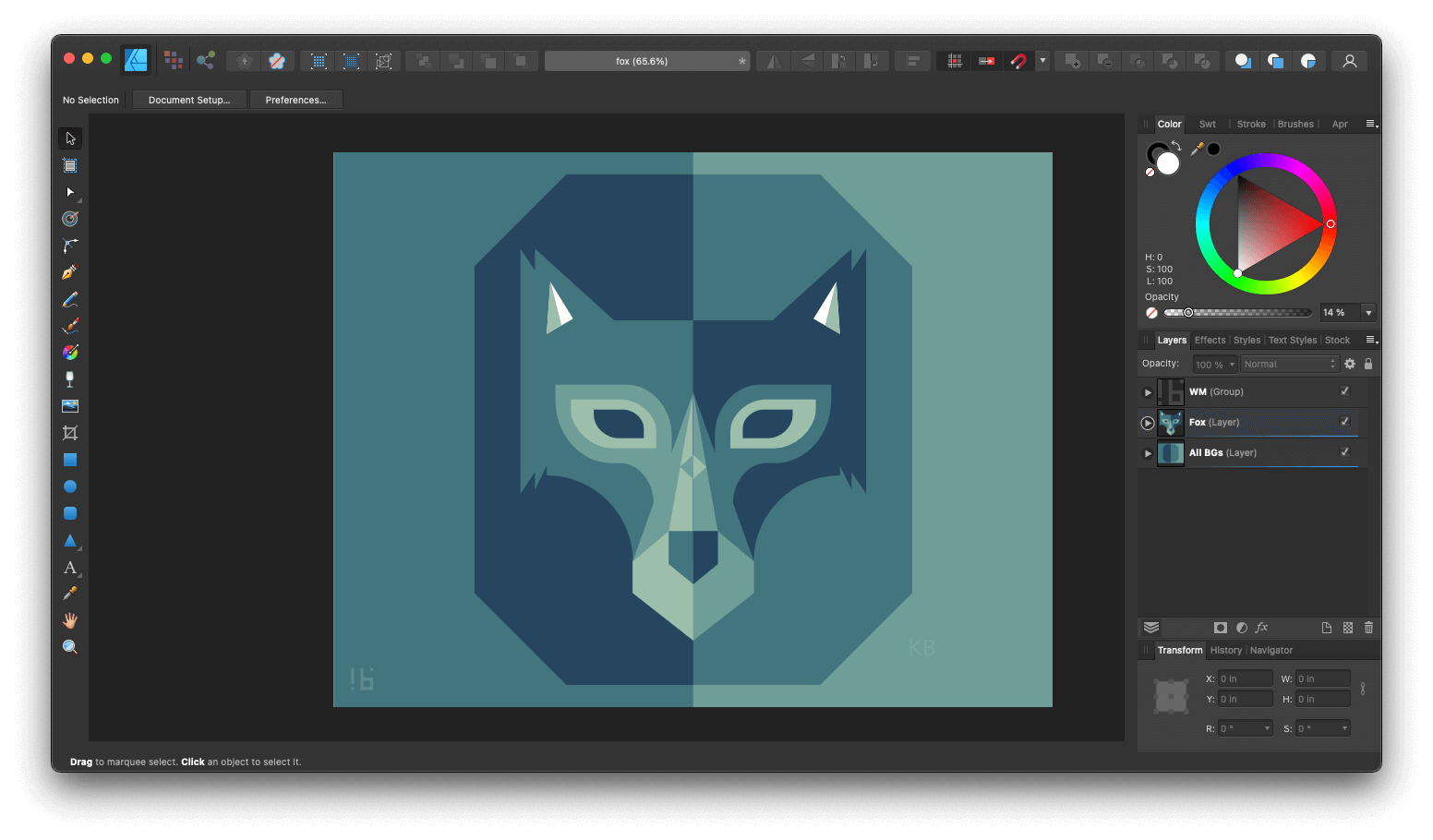
Task: Choose the Ellipse tool
Action: point(70,486)
